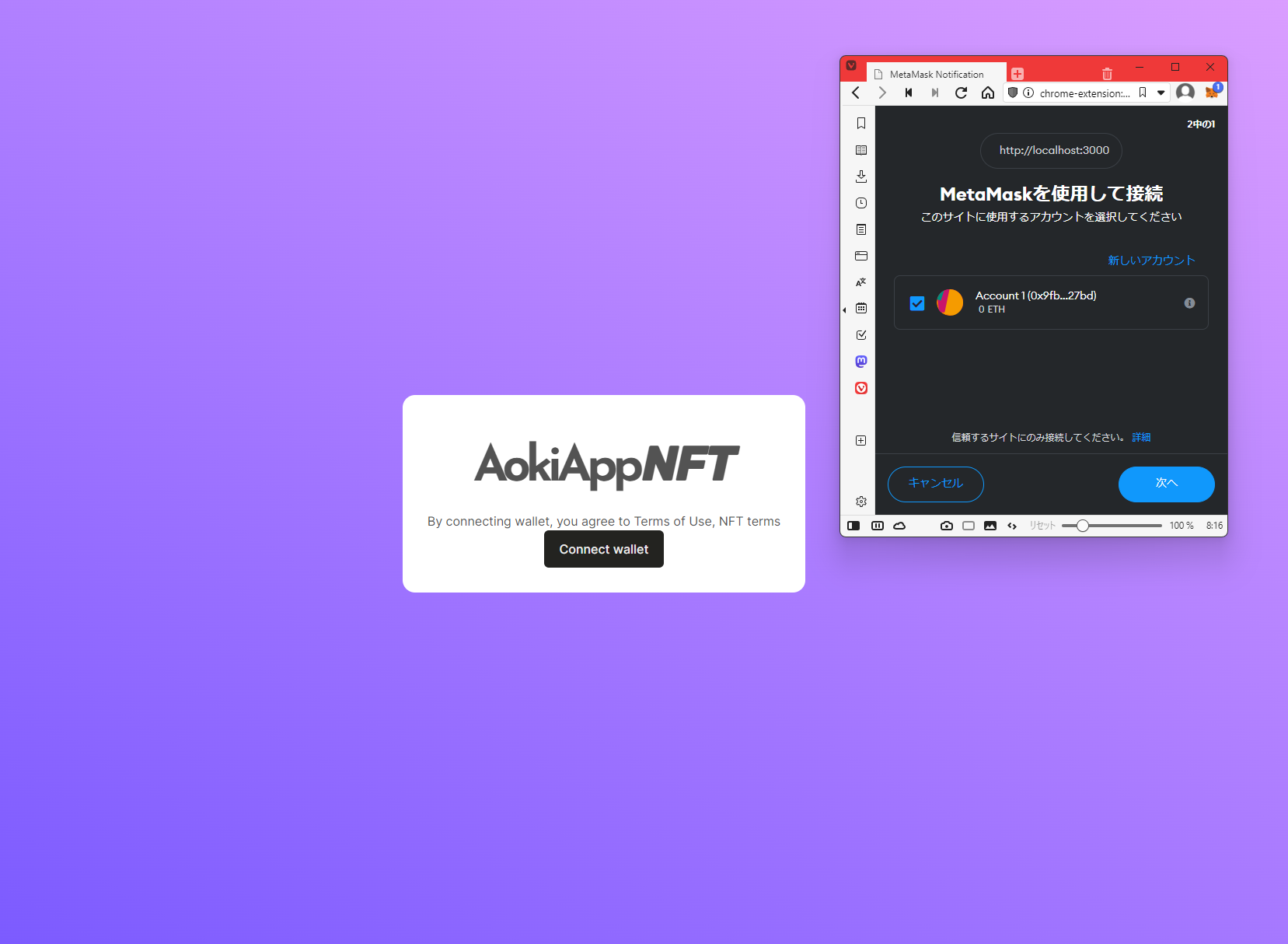
Task: Go forward in browser history
Action: [x=882, y=93]
